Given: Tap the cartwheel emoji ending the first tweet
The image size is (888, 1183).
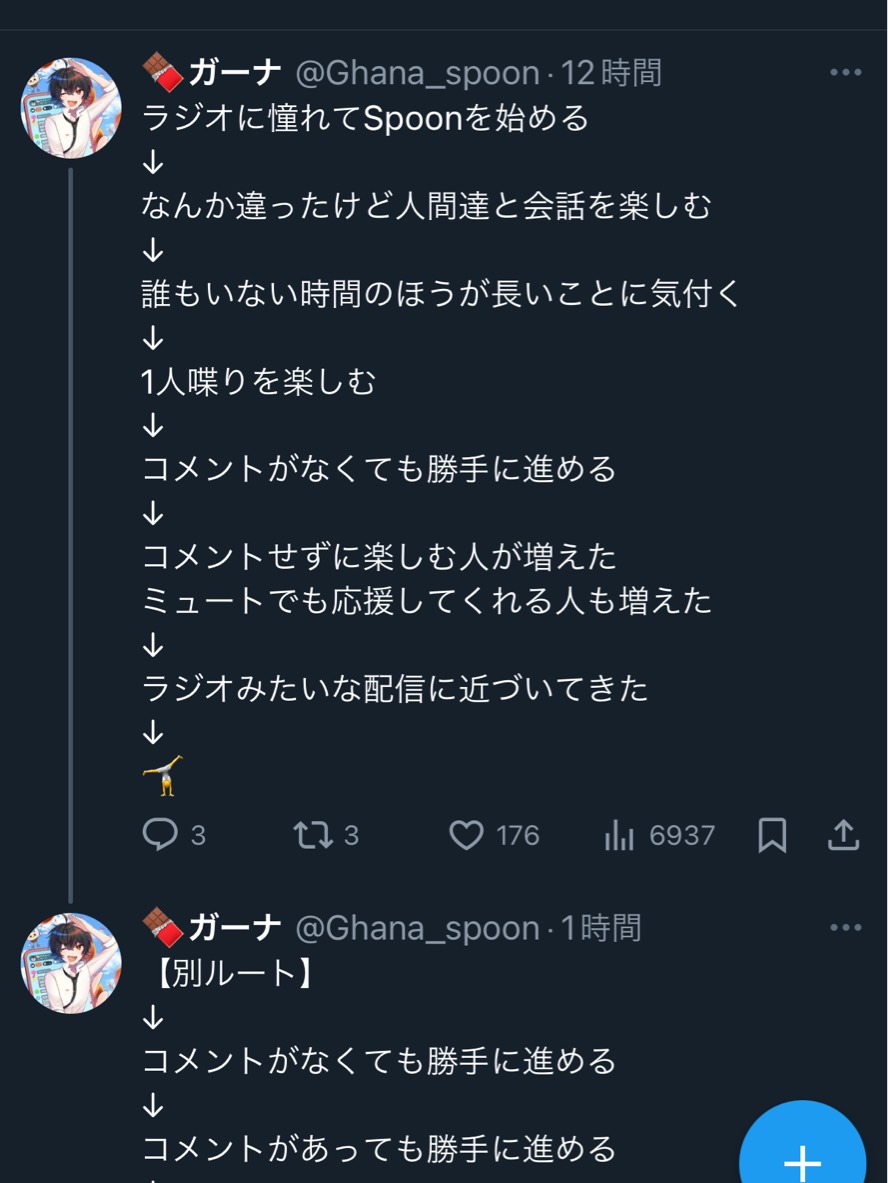Looking at the screenshot, I should pos(162,776).
